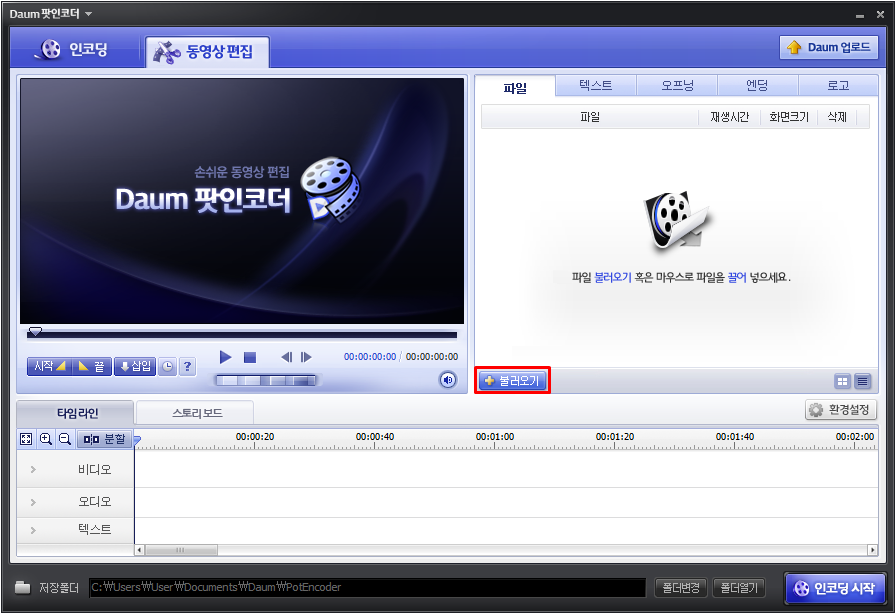Image resolution: width=896 pixels, height=613 pixels.
Task: Select the 타임라인 tab
Action: click(75, 413)
